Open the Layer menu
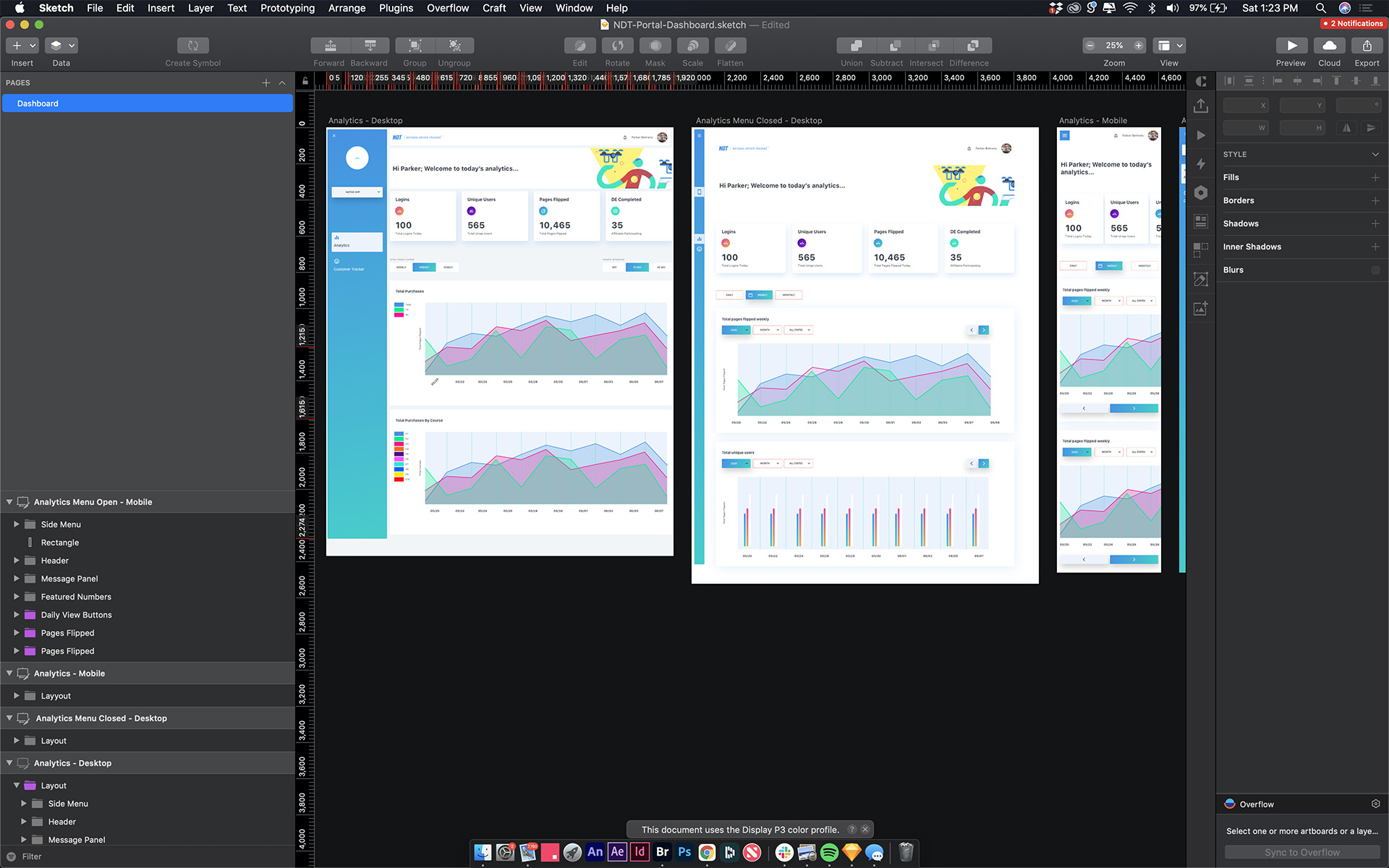The width and height of the screenshot is (1389, 868). coord(200,8)
